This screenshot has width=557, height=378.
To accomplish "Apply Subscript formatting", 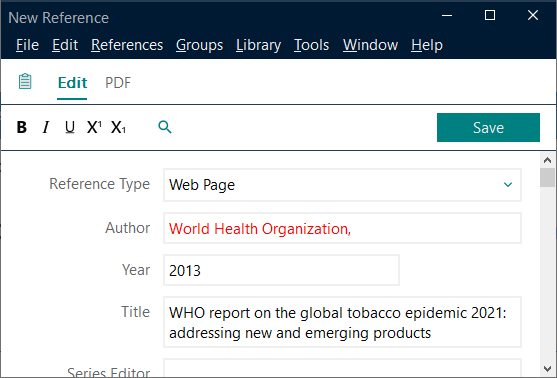I will (118, 127).
